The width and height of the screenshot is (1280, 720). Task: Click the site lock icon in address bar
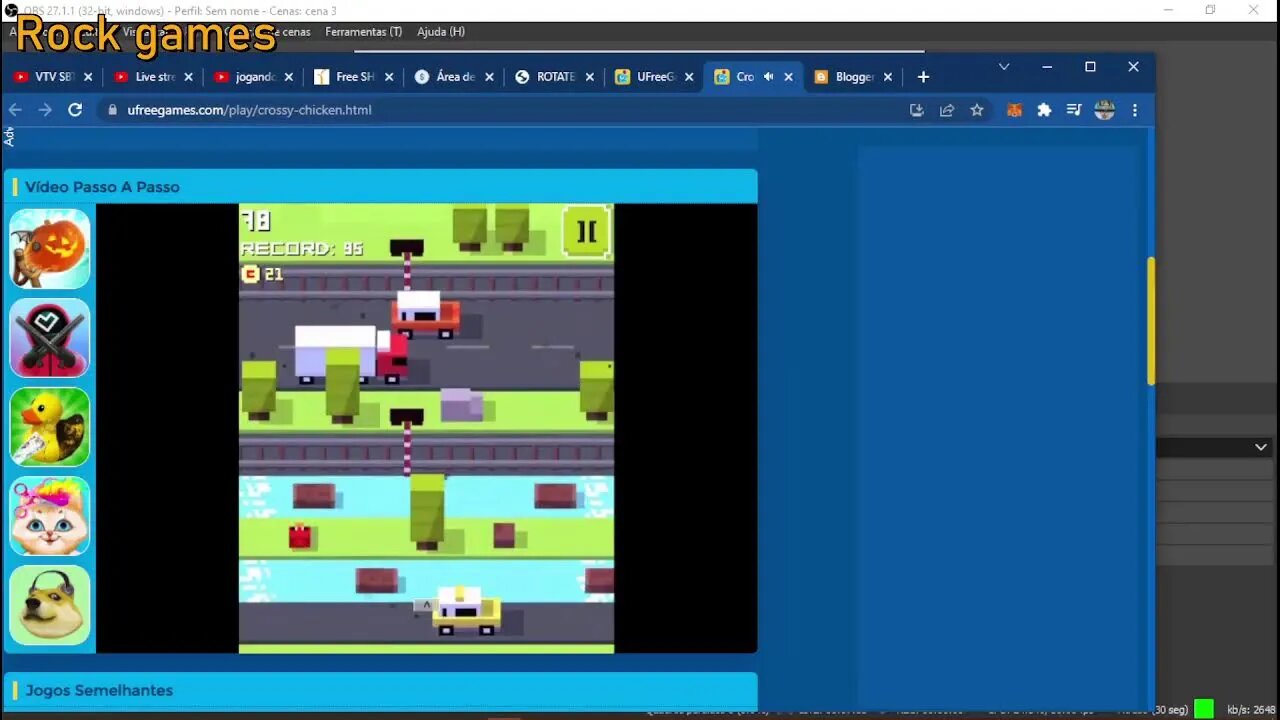coord(112,110)
